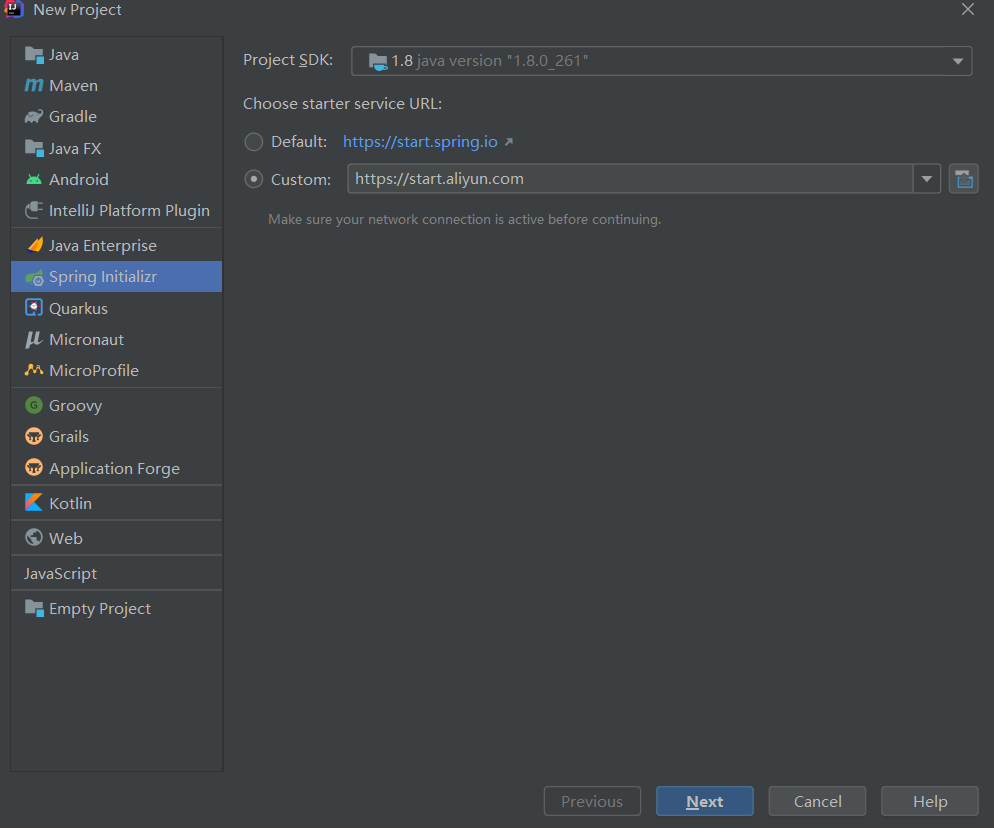Open the https://start.spring.io link

420,141
